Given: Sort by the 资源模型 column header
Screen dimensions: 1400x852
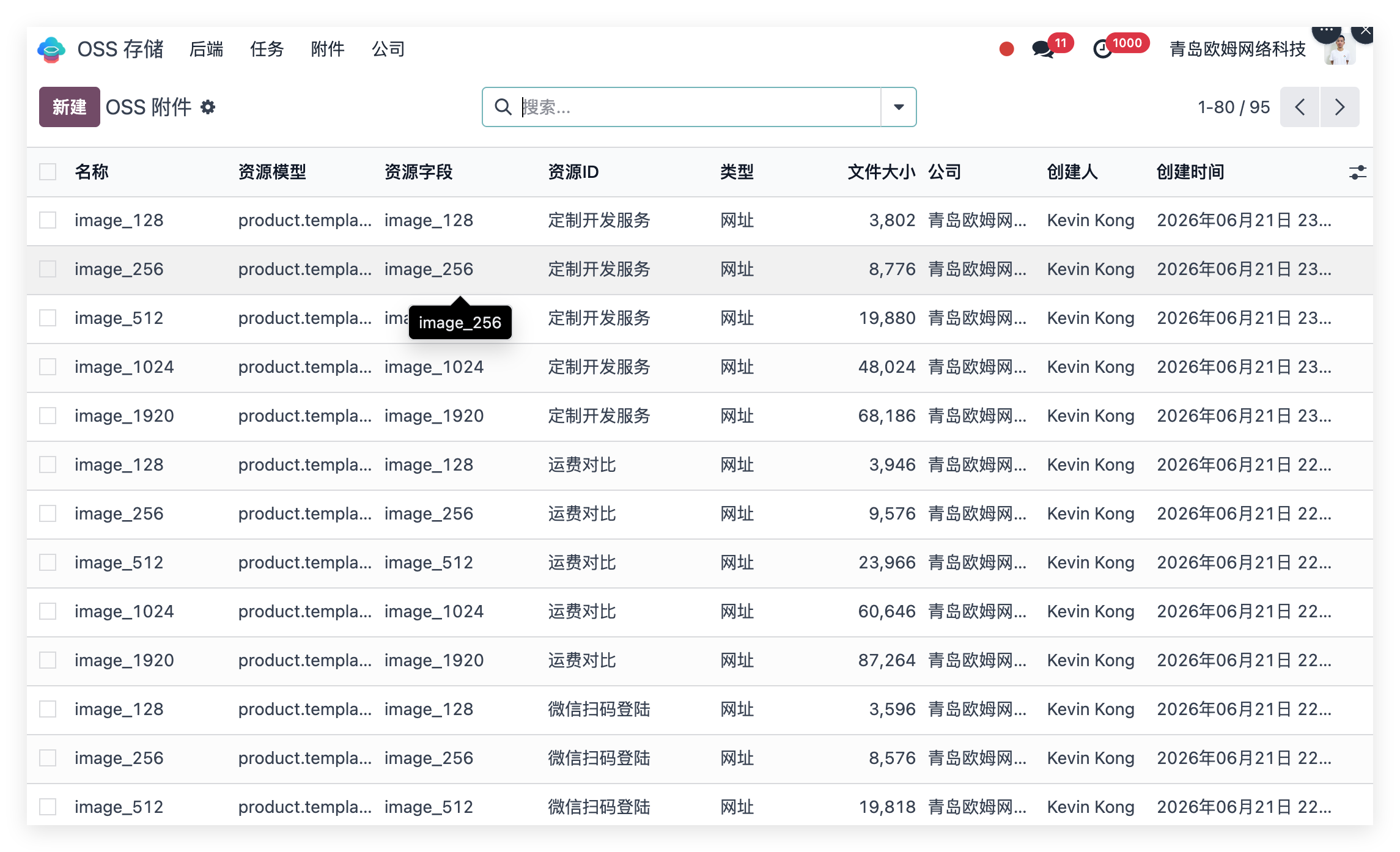Looking at the screenshot, I should click(x=272, y=172).
